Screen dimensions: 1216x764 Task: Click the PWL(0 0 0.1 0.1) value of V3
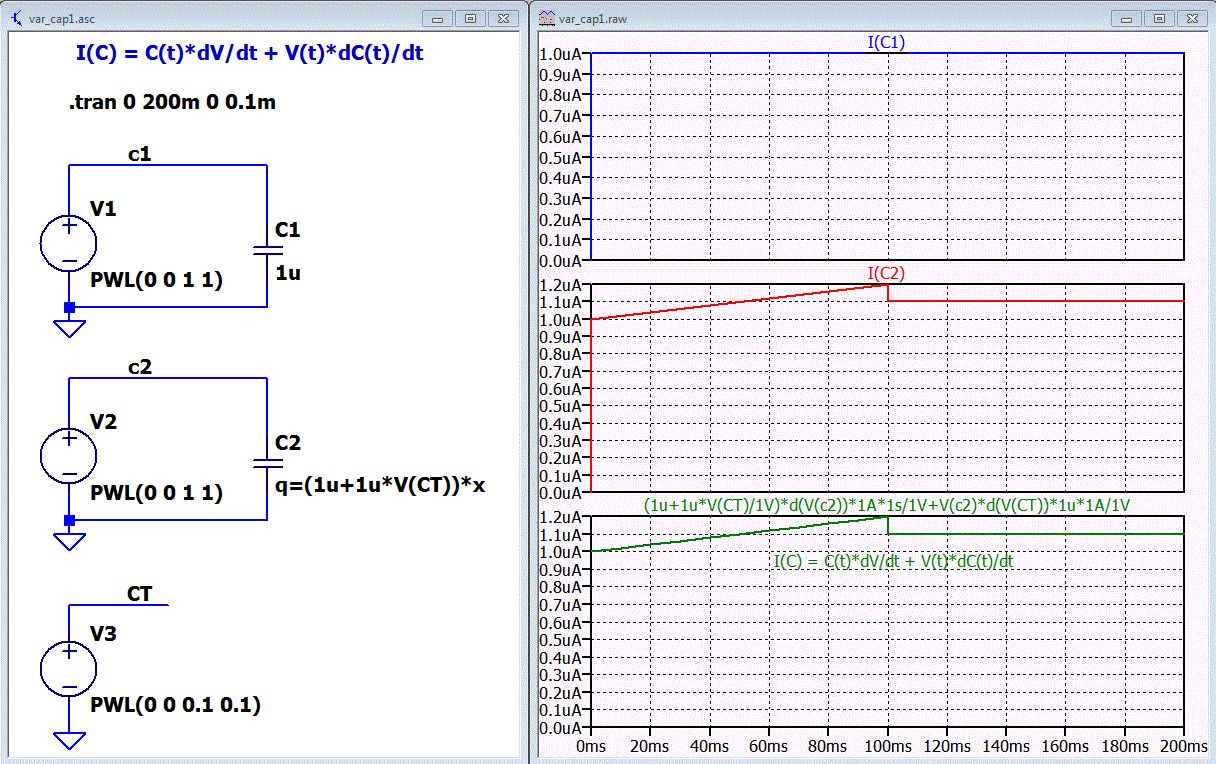(175, 705)
